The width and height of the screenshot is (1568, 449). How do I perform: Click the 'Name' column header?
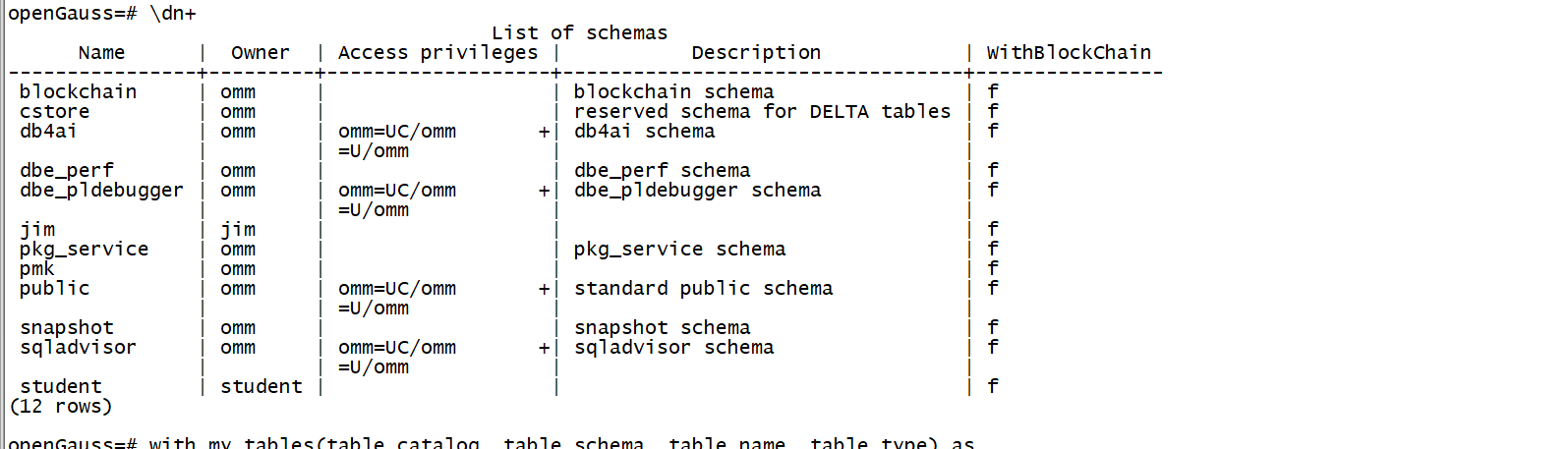(x=101, y=53)
